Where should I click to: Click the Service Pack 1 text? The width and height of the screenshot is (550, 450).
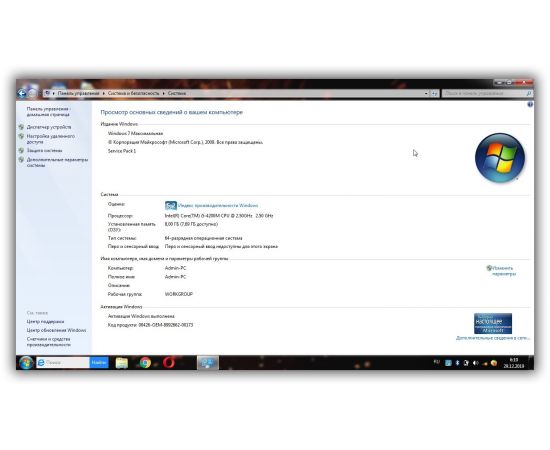point(122,151)
